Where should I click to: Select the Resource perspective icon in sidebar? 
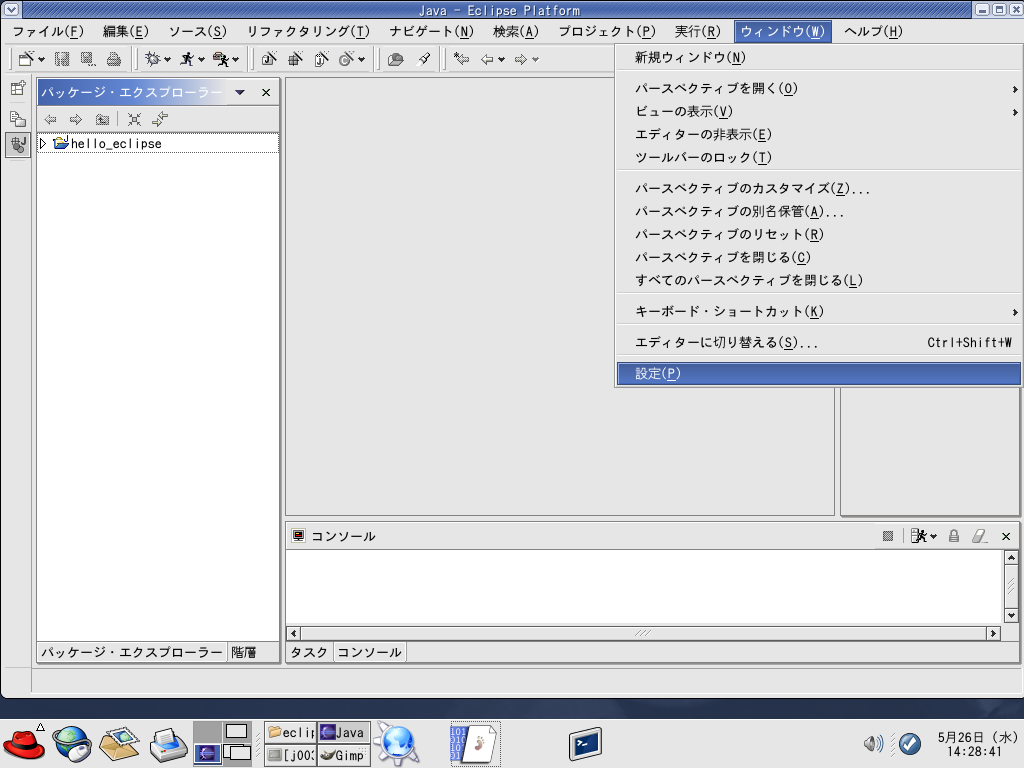18,118
